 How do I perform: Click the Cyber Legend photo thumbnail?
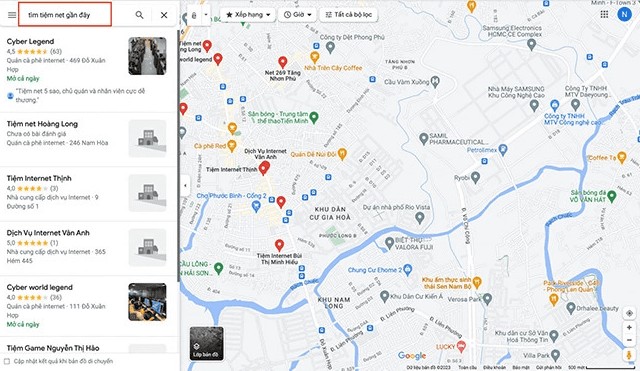tap(147, 56)
